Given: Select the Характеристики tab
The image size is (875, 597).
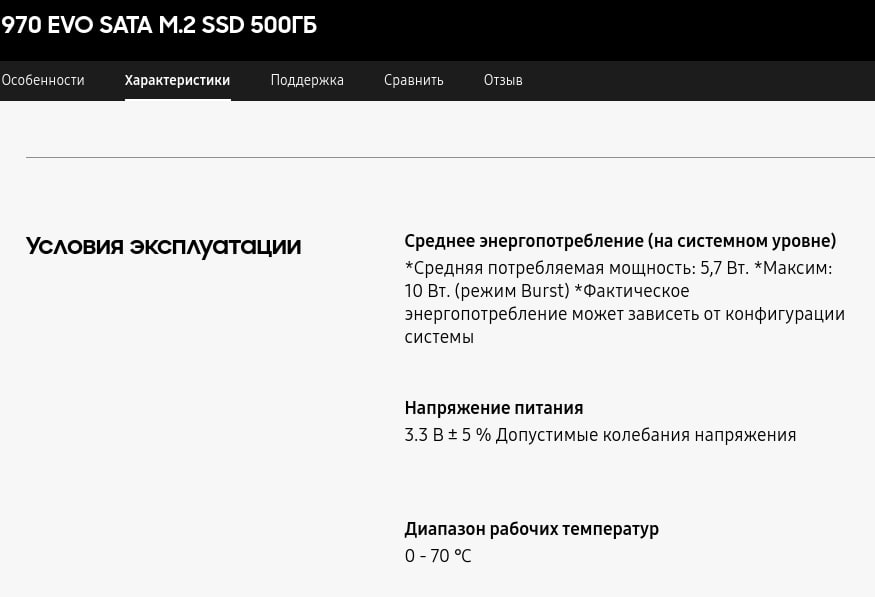Looking at the screenshot, I should (177, 80).
